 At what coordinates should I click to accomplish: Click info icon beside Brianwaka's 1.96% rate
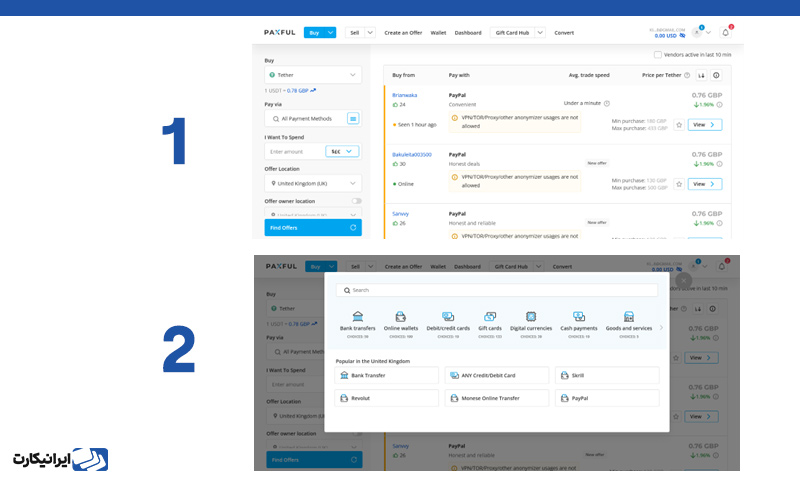pos(719,105)
